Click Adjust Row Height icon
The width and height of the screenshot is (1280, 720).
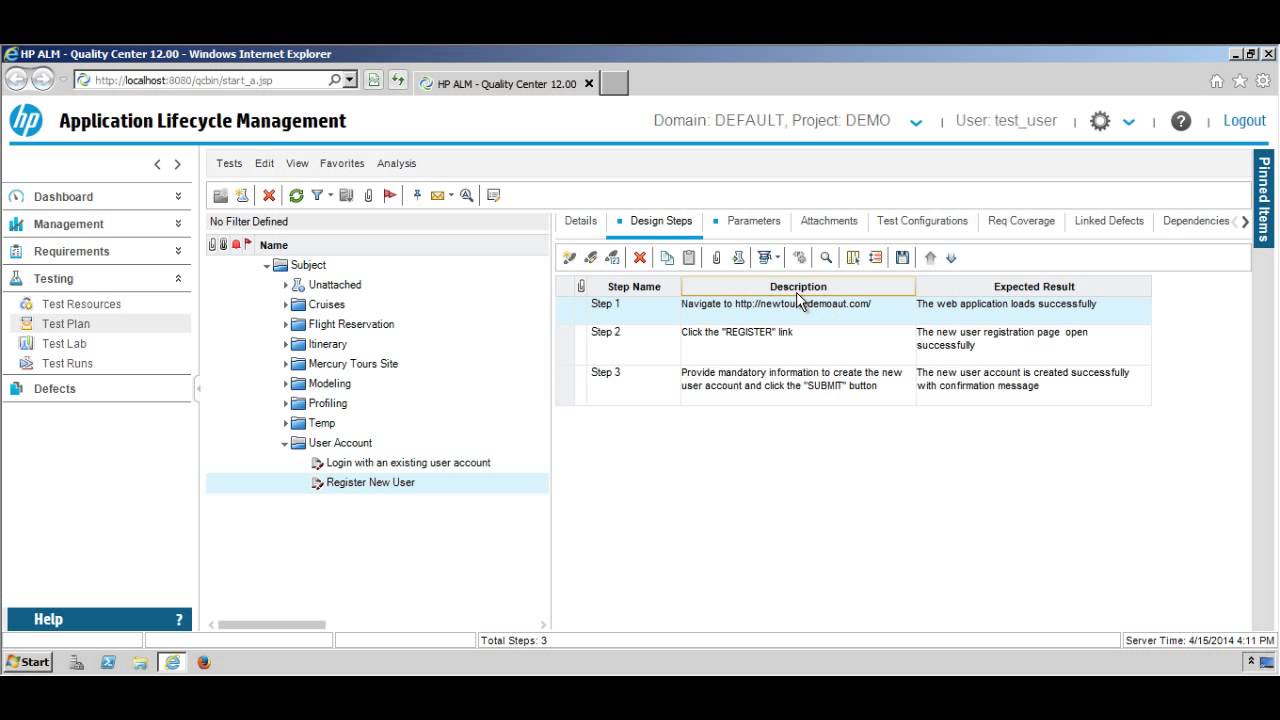(875, 258)
